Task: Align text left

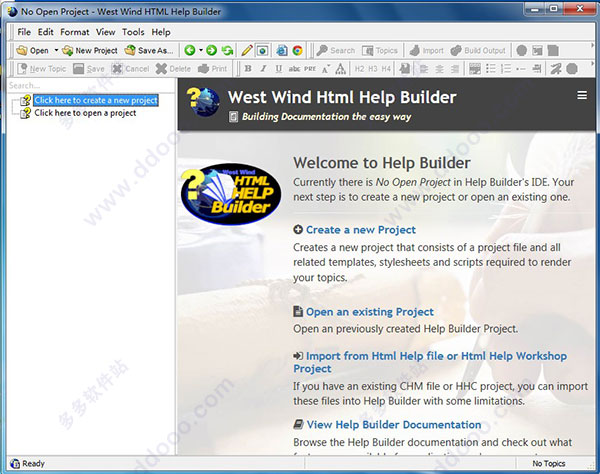Action: (424, 68)
